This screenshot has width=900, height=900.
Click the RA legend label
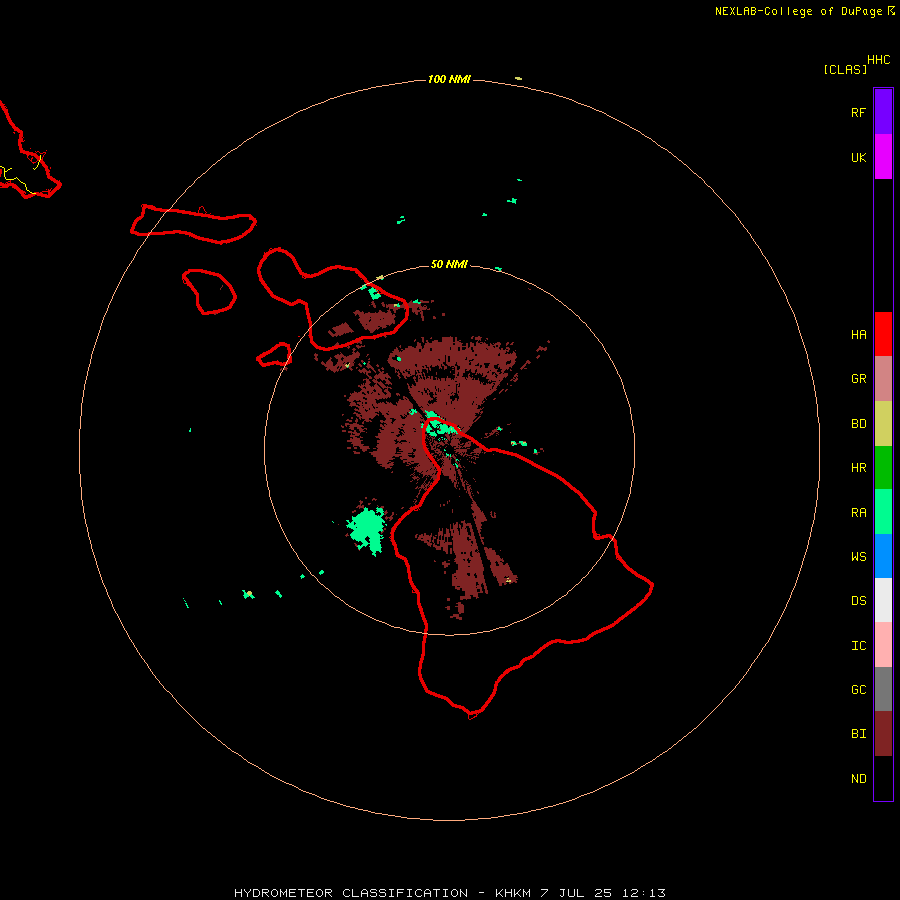point(858,513)
